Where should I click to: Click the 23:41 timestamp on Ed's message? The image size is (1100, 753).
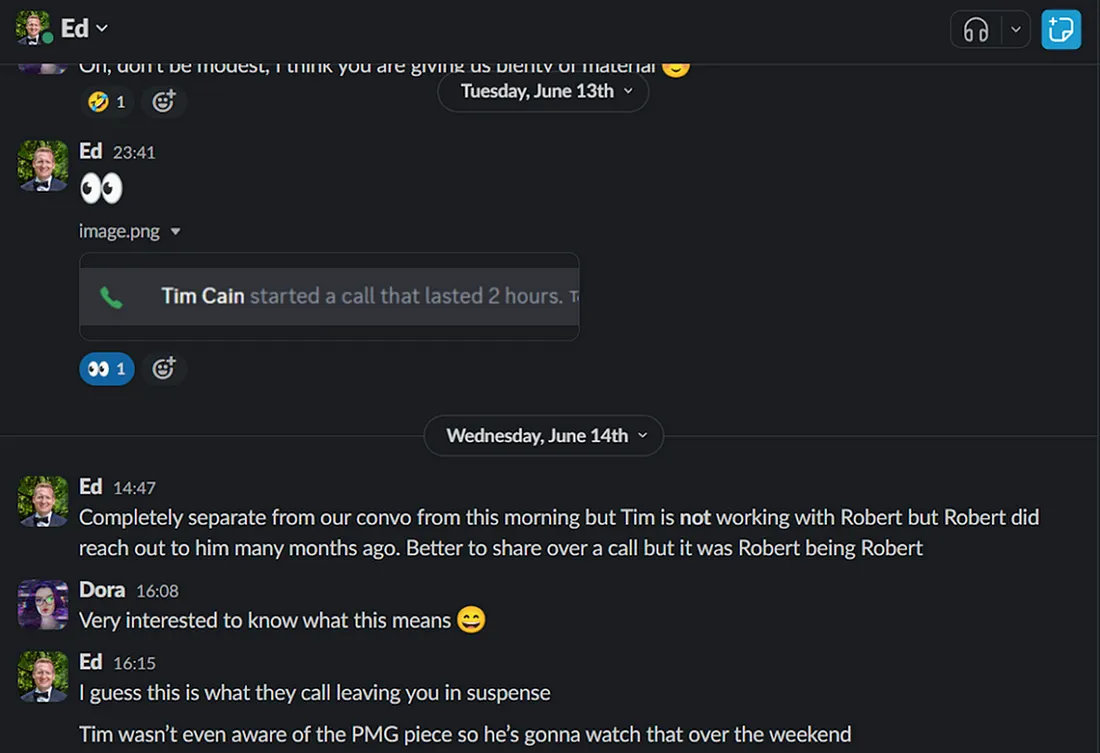(x=134, y=153)
